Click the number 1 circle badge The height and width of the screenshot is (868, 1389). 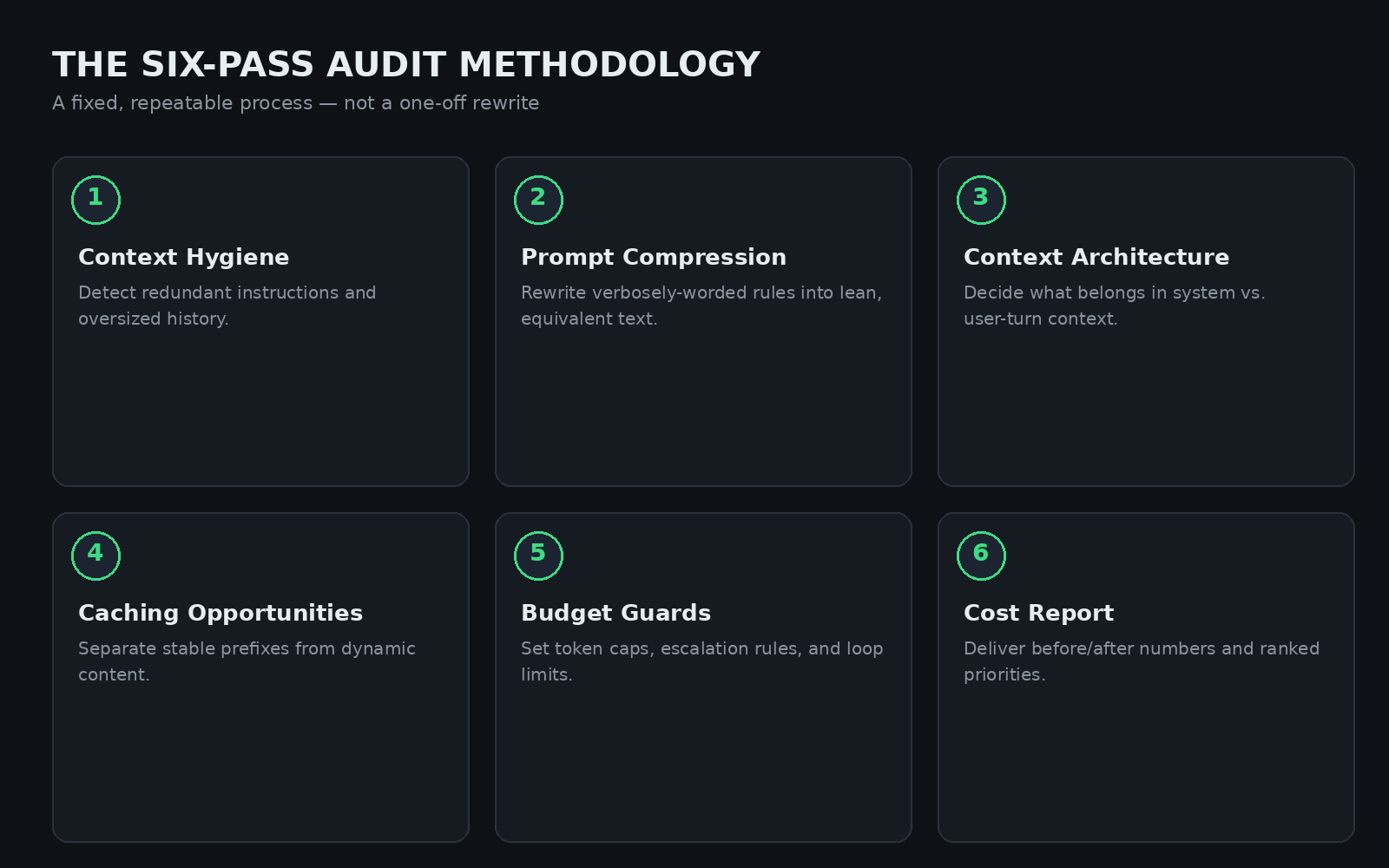point(95,200)
